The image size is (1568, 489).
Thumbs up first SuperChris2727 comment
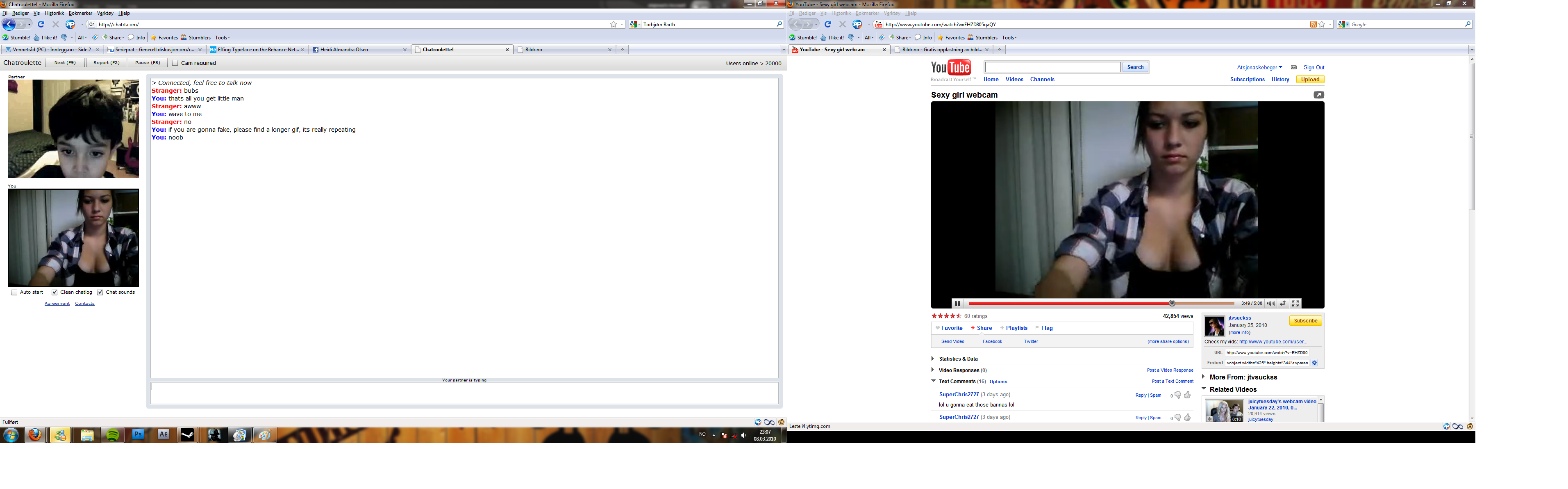click(x=1187, y=395)
